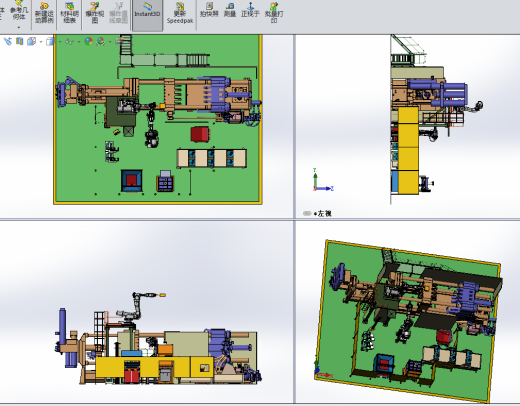Image resolution: width=520 pixels, height=406 pixels.
Task: Click the Batch Print (批量打印) button
Action: (x=274, y=13)
